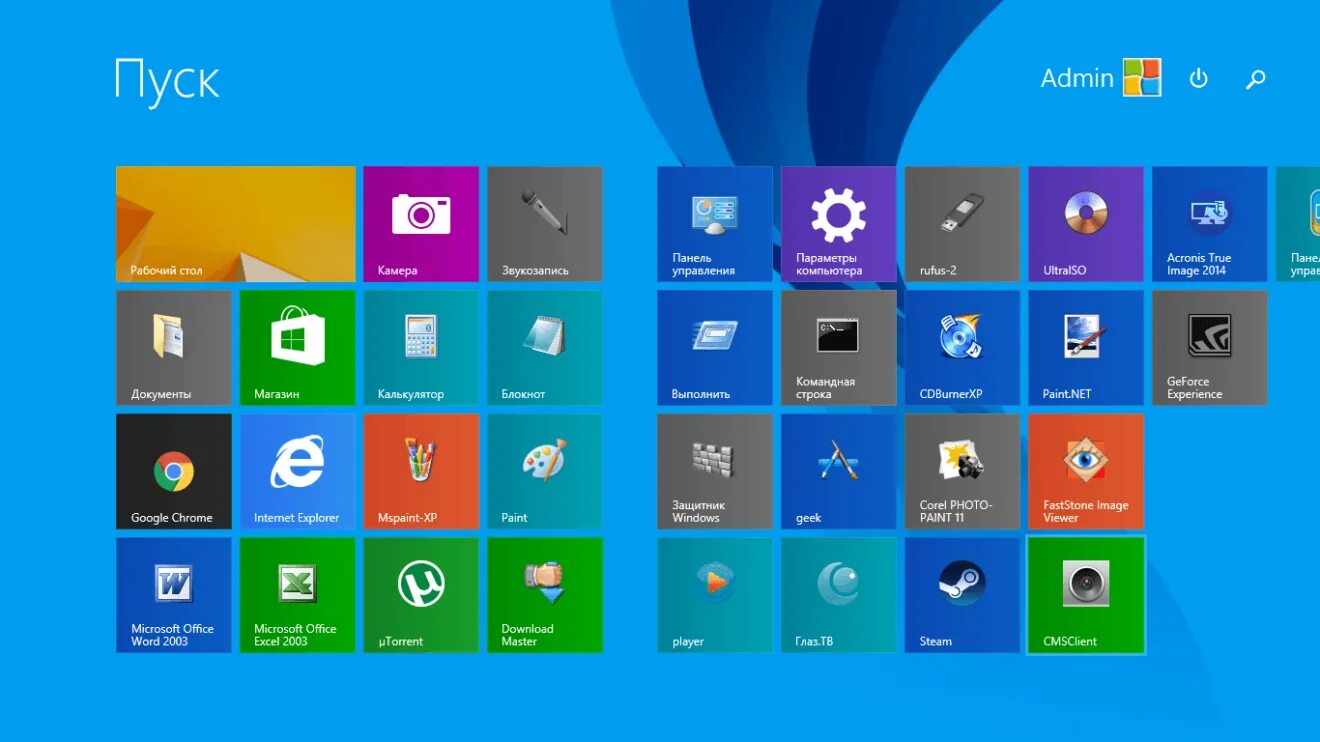This screenshot has width=1320, height=742.
Task: Open the Командная строка tile
Action: (839, 348)
